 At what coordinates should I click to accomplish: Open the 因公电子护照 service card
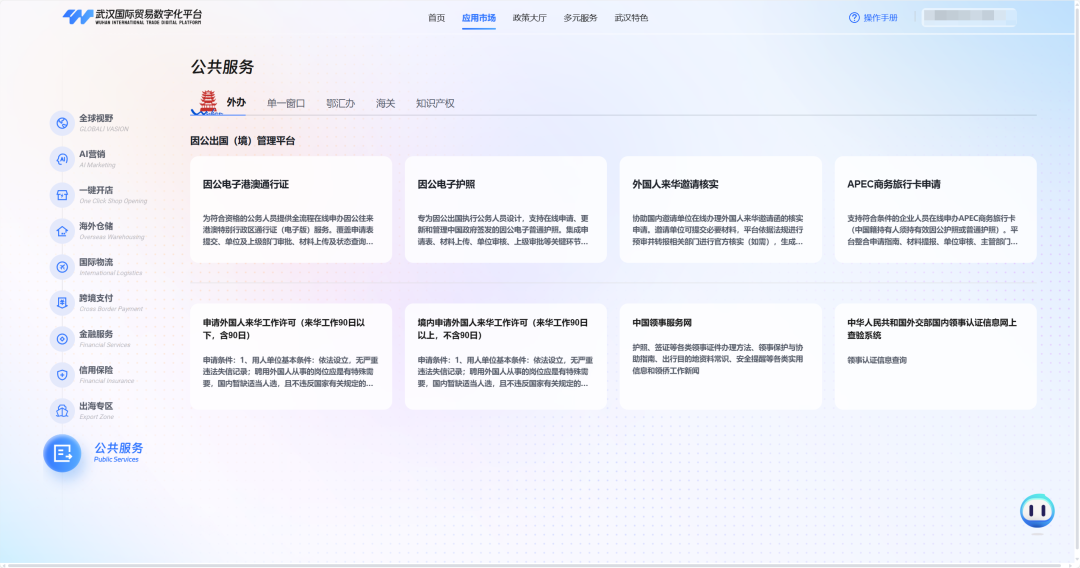pos(505,209)
